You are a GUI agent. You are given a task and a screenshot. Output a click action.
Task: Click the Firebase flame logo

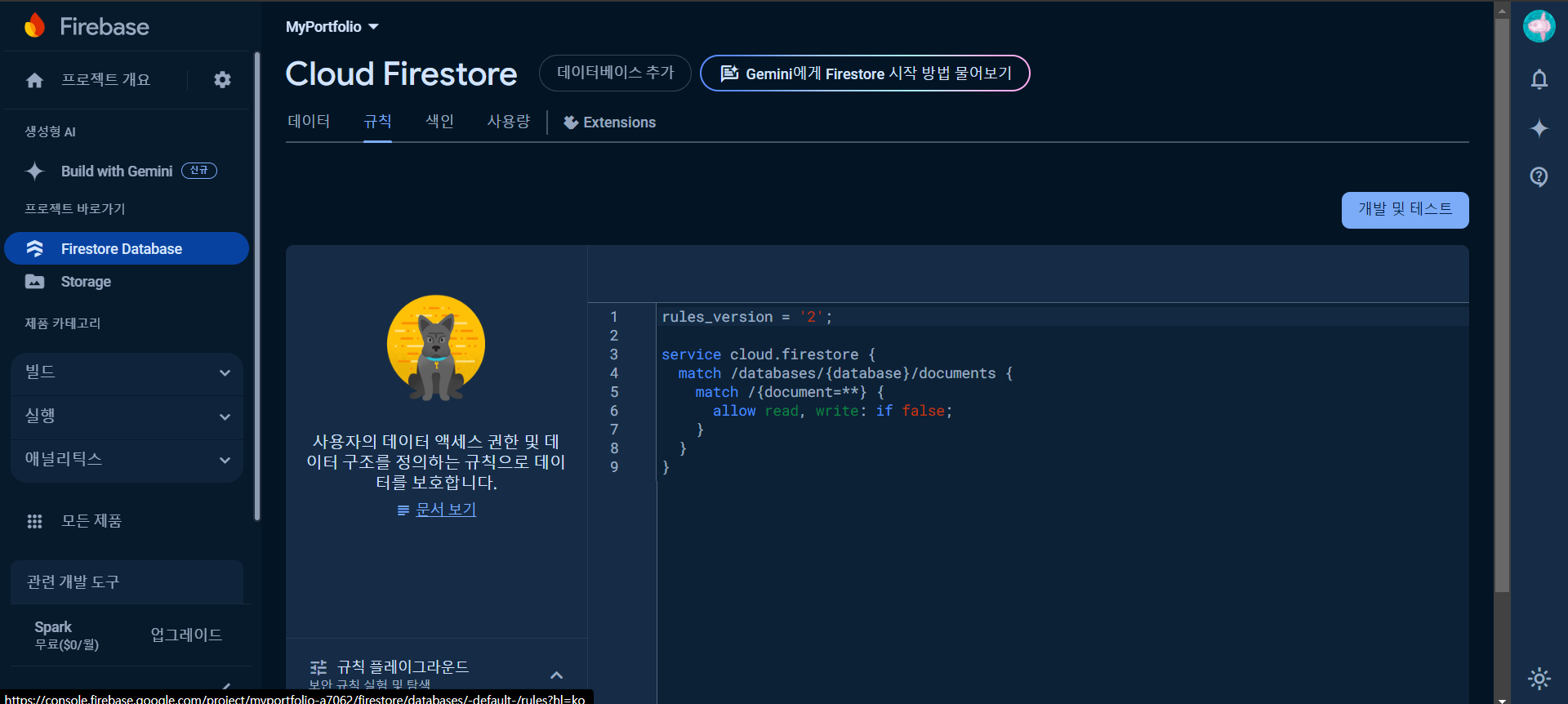[34, 26]
